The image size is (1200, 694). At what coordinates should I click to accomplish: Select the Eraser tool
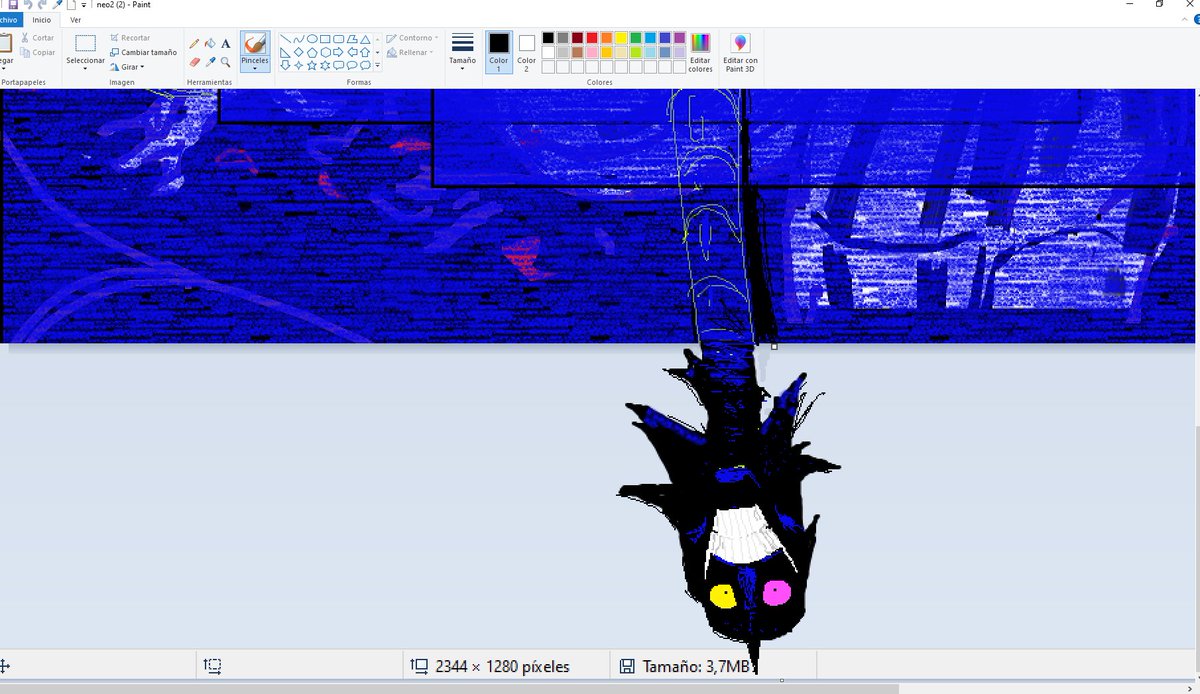[x=194, y=62]
